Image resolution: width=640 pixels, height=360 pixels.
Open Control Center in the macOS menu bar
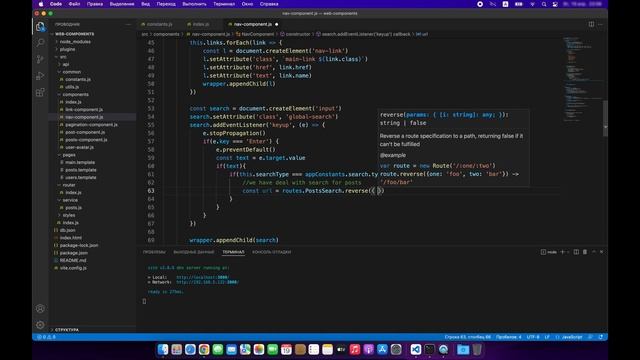click(x=555, y=4)
